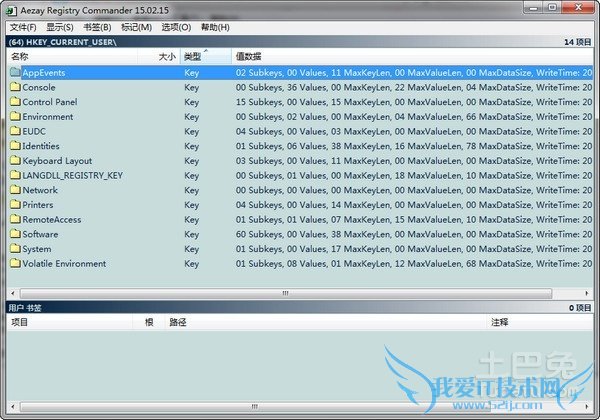Click the registry list scroll-right arrow

[x=587, y=293]
